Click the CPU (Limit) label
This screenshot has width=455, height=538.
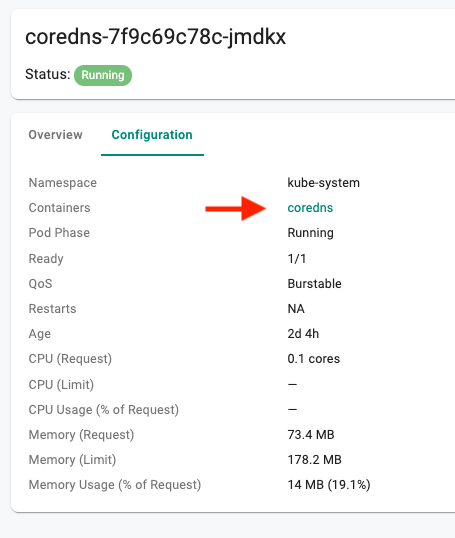click(x=61, y=385)
